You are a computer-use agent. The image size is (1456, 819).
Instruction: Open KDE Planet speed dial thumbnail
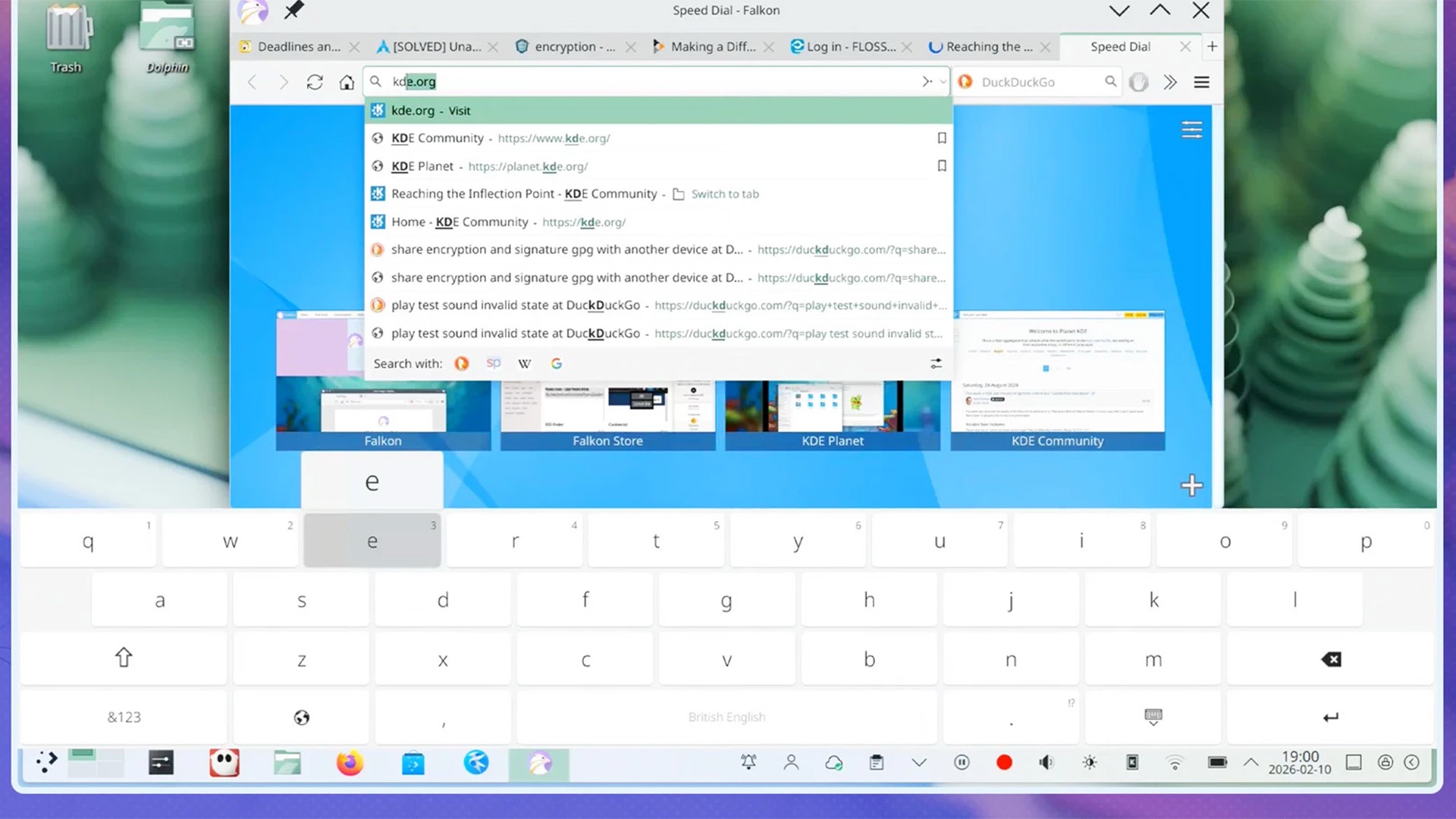point(832,414)
